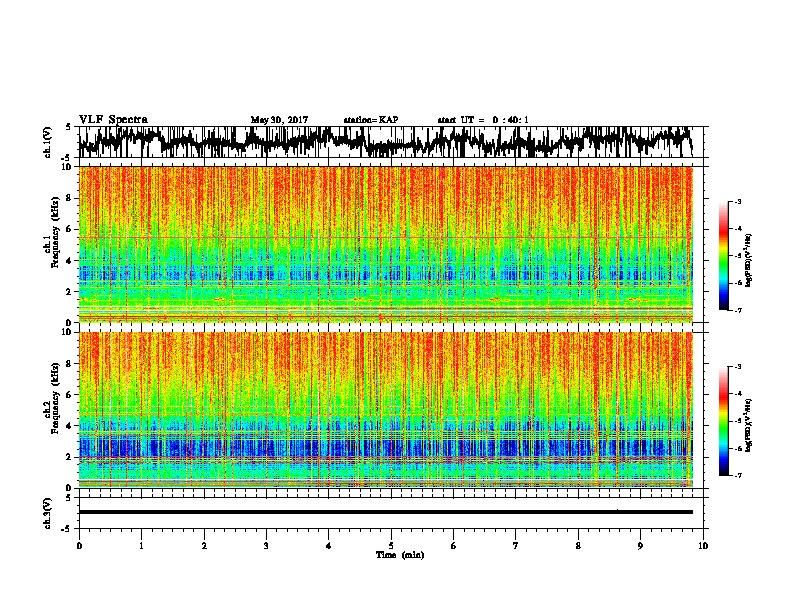Click time axis tick label "3"
This screenshot has width=792, height=612.
point(266,546)
